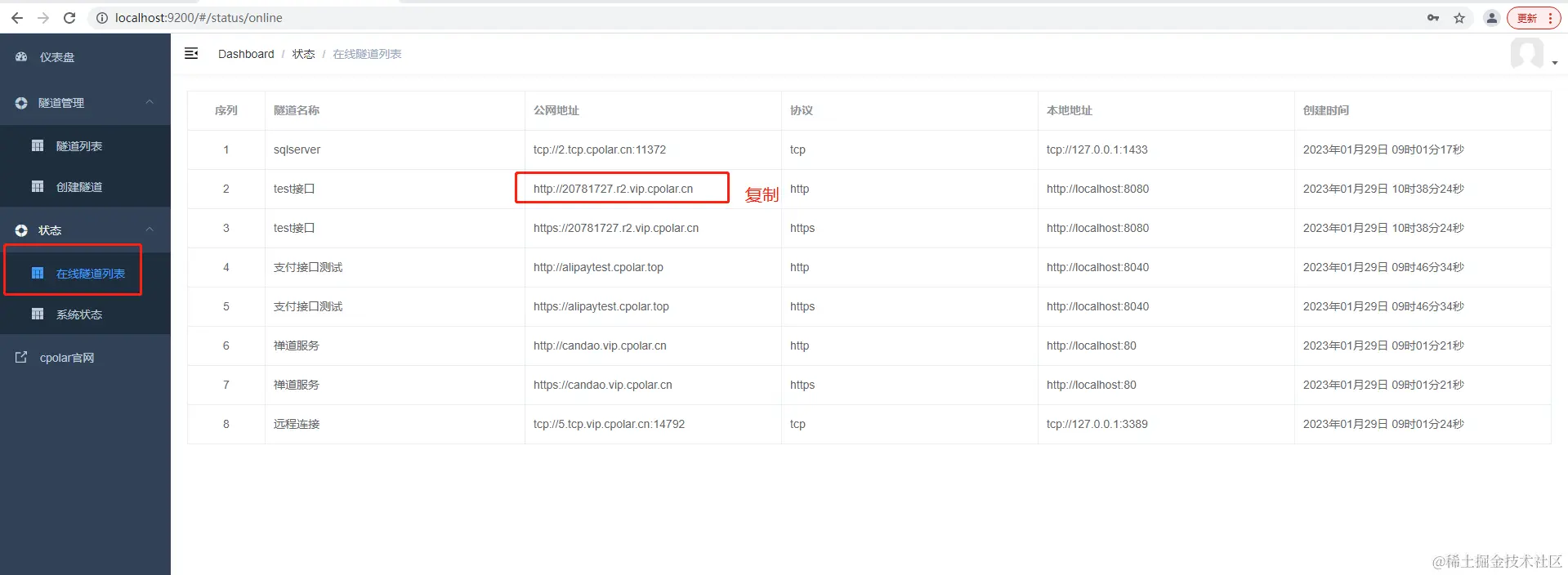Open saved passwords key icon
The image size is (1568, 575).
[1433, 18]
